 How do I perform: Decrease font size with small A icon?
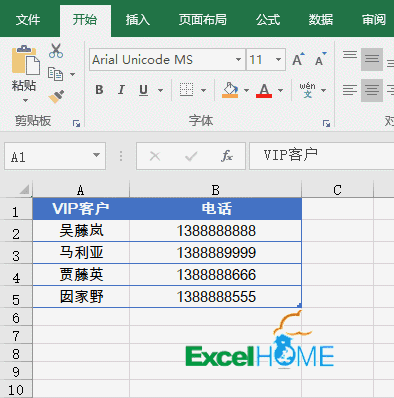(x=321, y=59)
